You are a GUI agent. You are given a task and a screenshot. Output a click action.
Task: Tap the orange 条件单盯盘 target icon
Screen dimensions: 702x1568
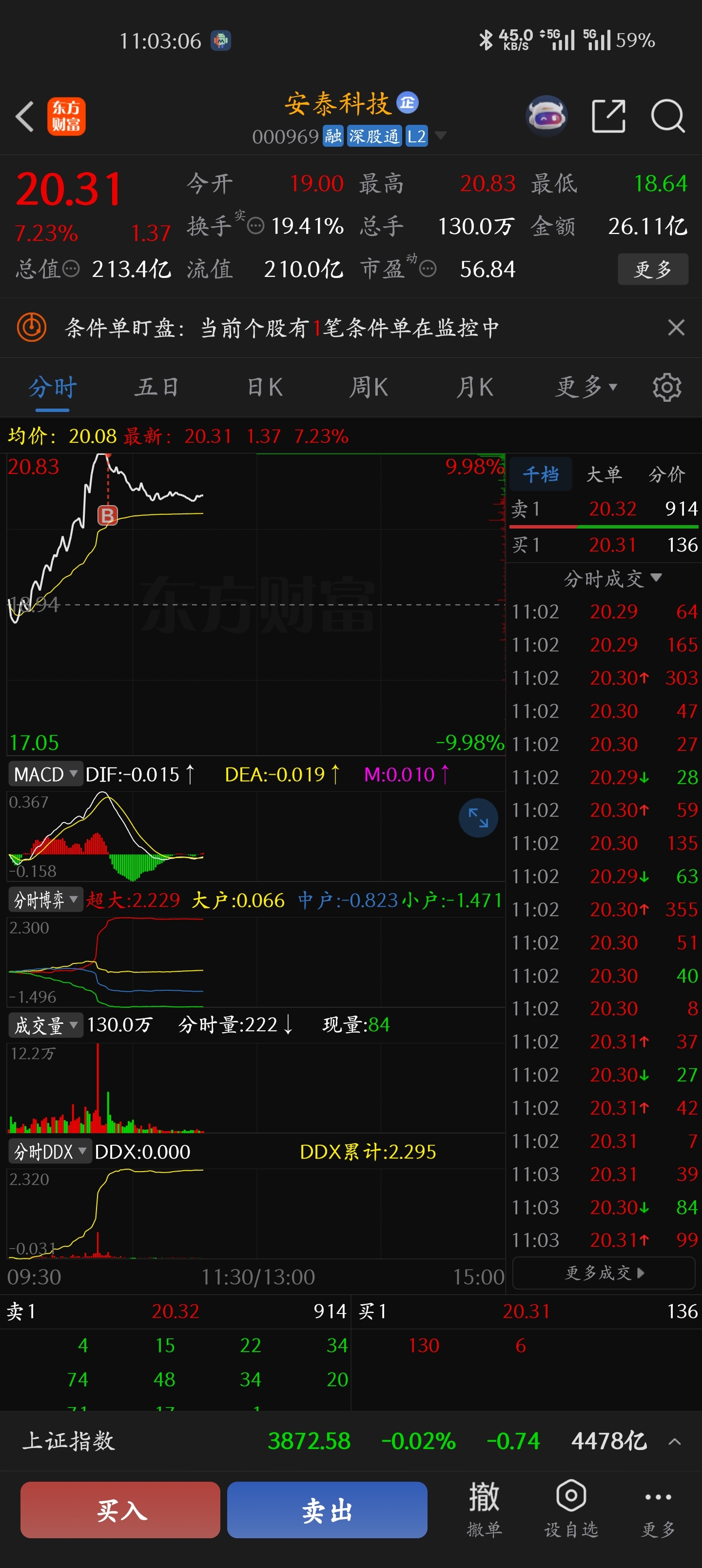(x=32, y=328)
